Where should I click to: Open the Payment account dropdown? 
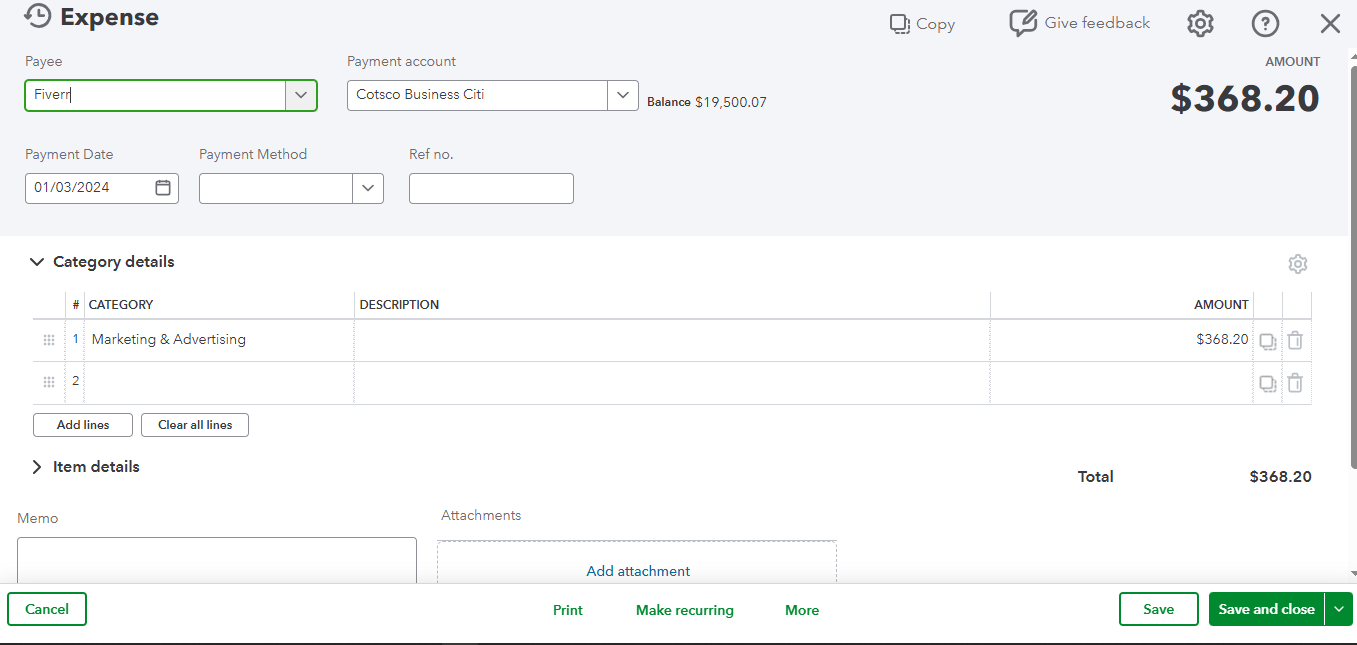[x=622, y=95]
